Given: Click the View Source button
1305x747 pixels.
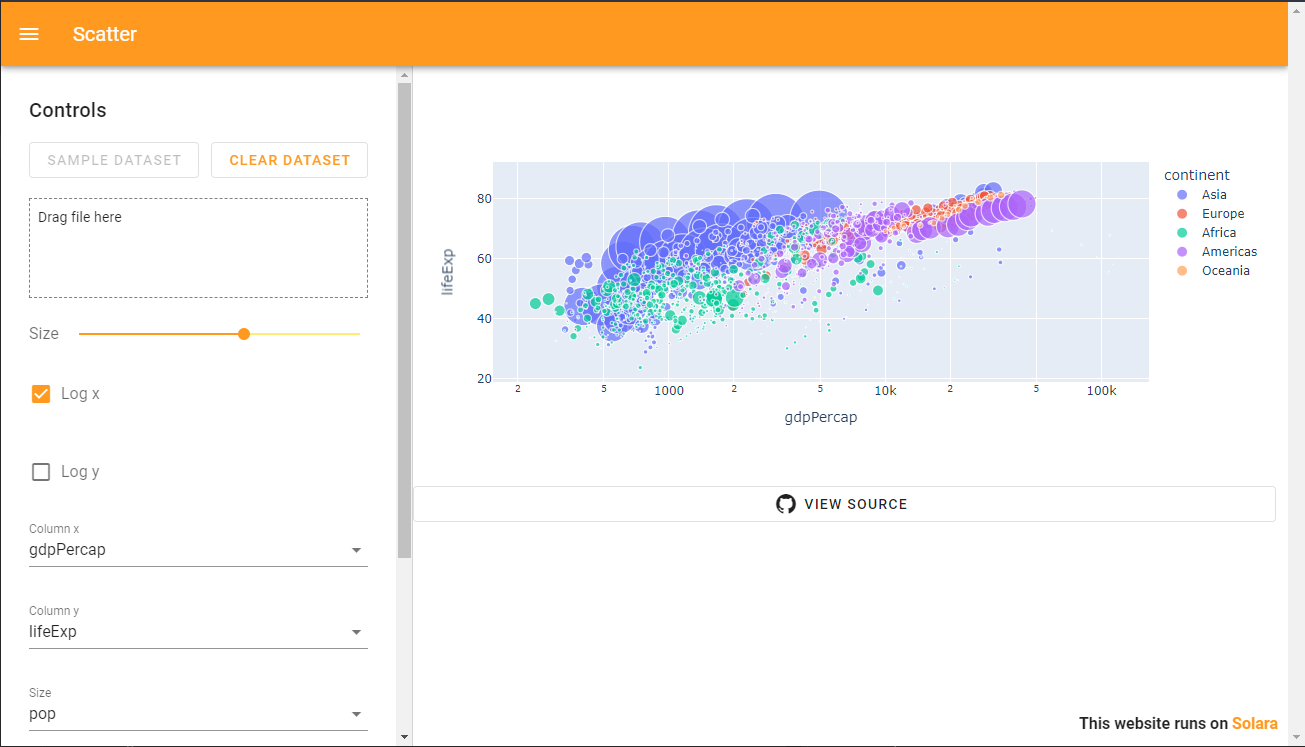Looking at the screenshot, I should [844, 504].
